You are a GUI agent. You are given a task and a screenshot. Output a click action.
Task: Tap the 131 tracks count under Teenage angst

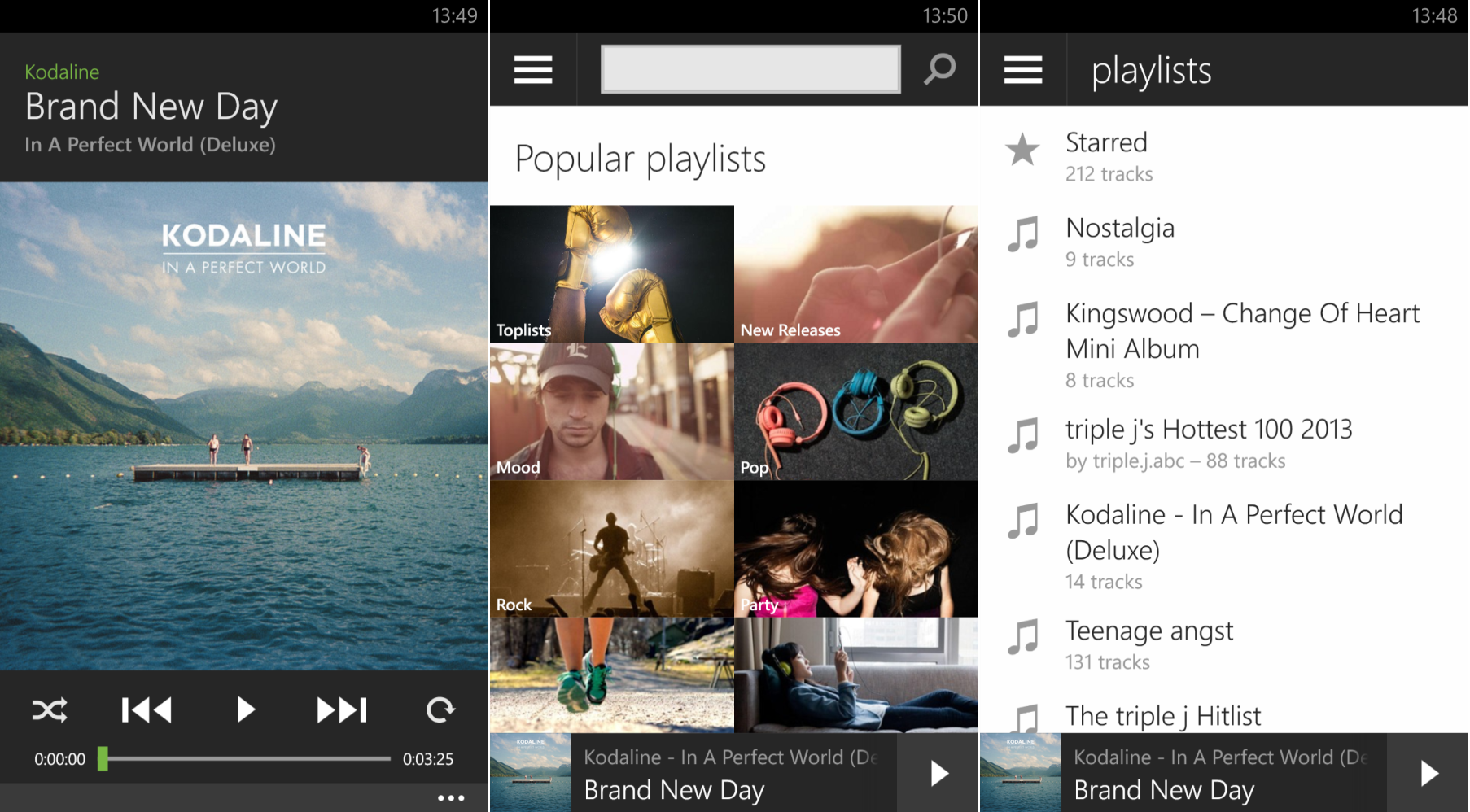tap(1108, 662)
